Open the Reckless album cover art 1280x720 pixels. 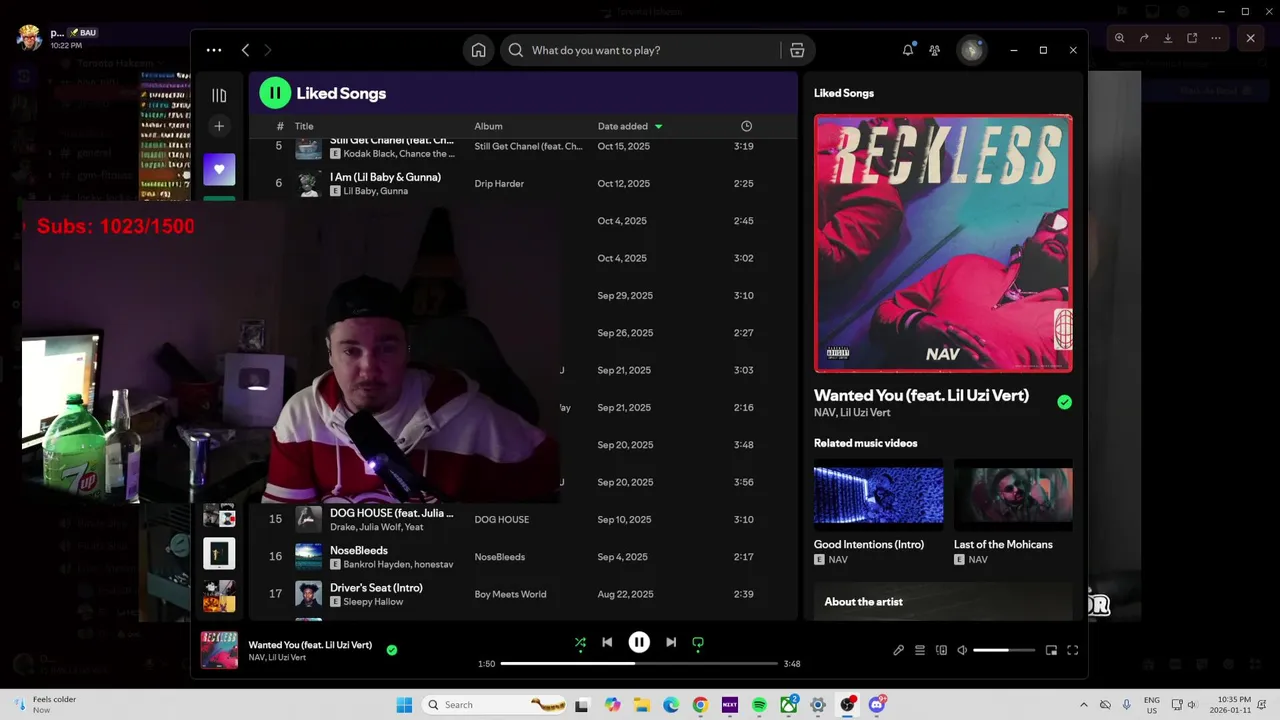943,243
